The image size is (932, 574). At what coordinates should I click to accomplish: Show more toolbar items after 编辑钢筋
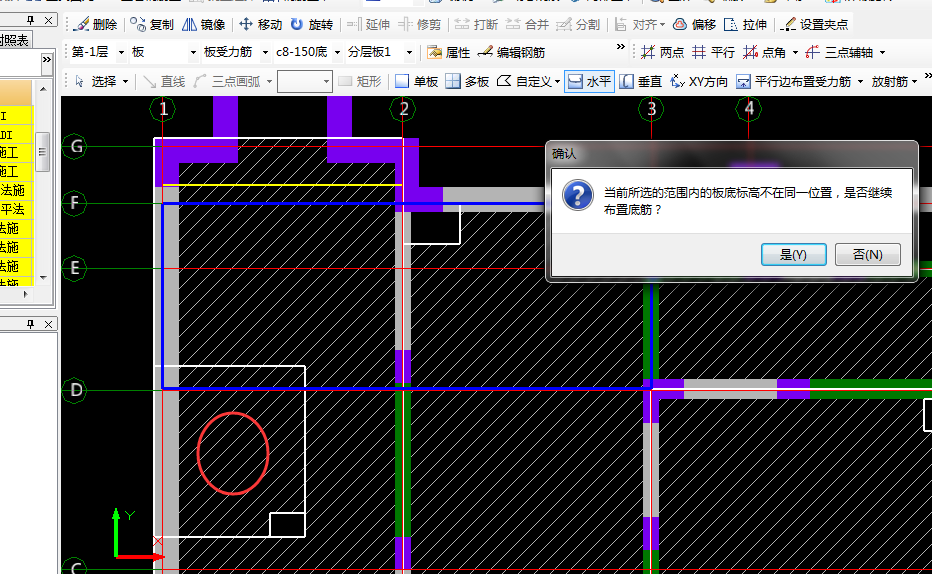click(621, 47)
